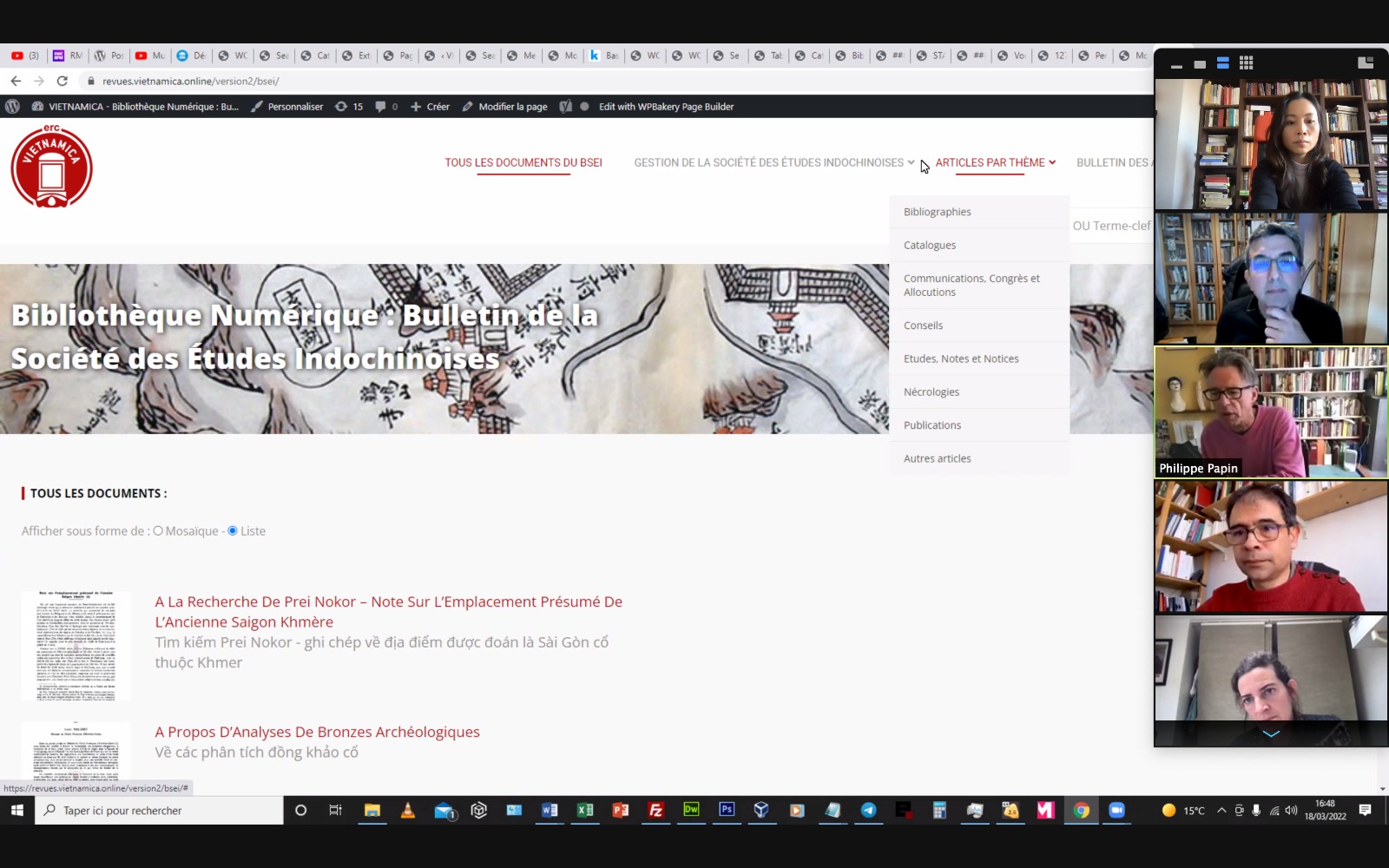Select the Mosaïque display radio button
1389x868 pixels.
point(158,531)
